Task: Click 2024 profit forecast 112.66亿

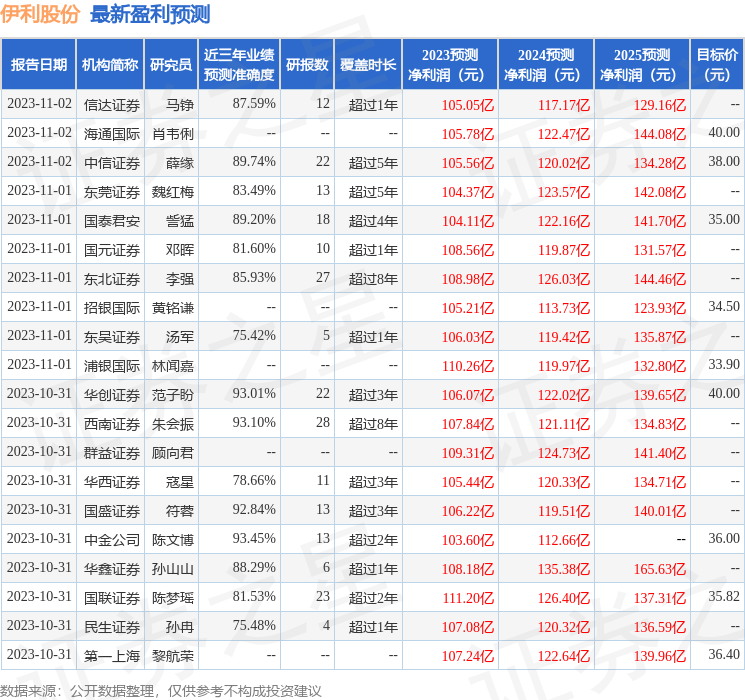Action: (564, 539)
